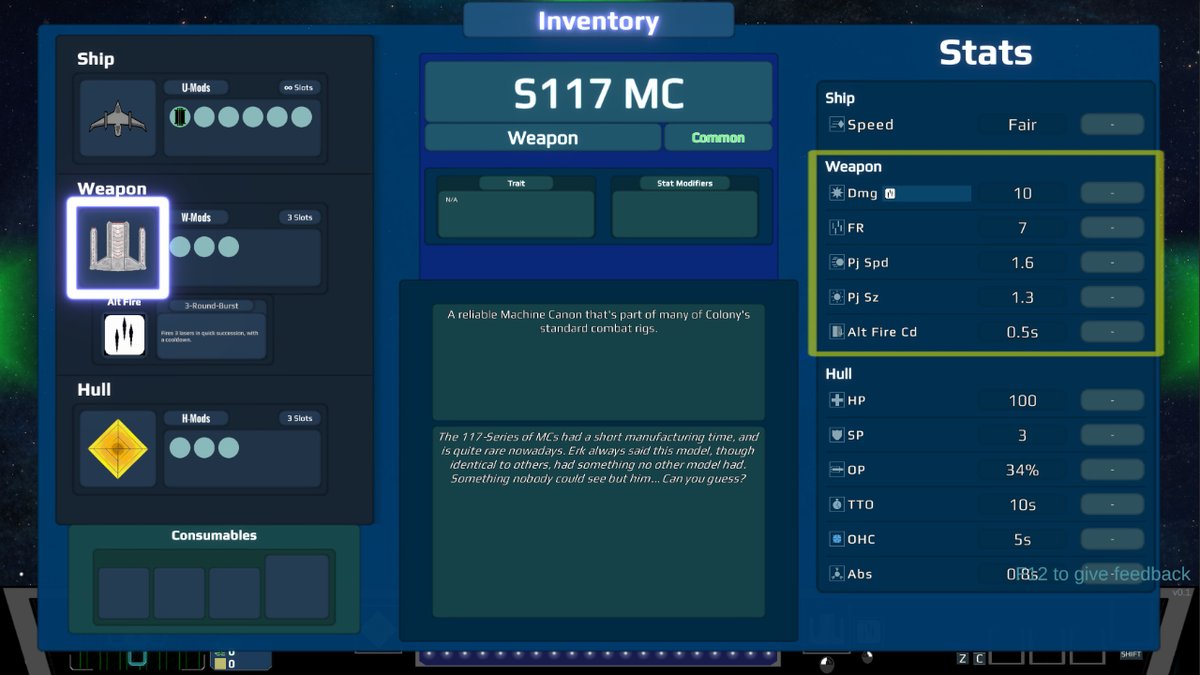
Task: Click the dash button in OHC row
Action: pyautogui.click(x=1112, y=539)
